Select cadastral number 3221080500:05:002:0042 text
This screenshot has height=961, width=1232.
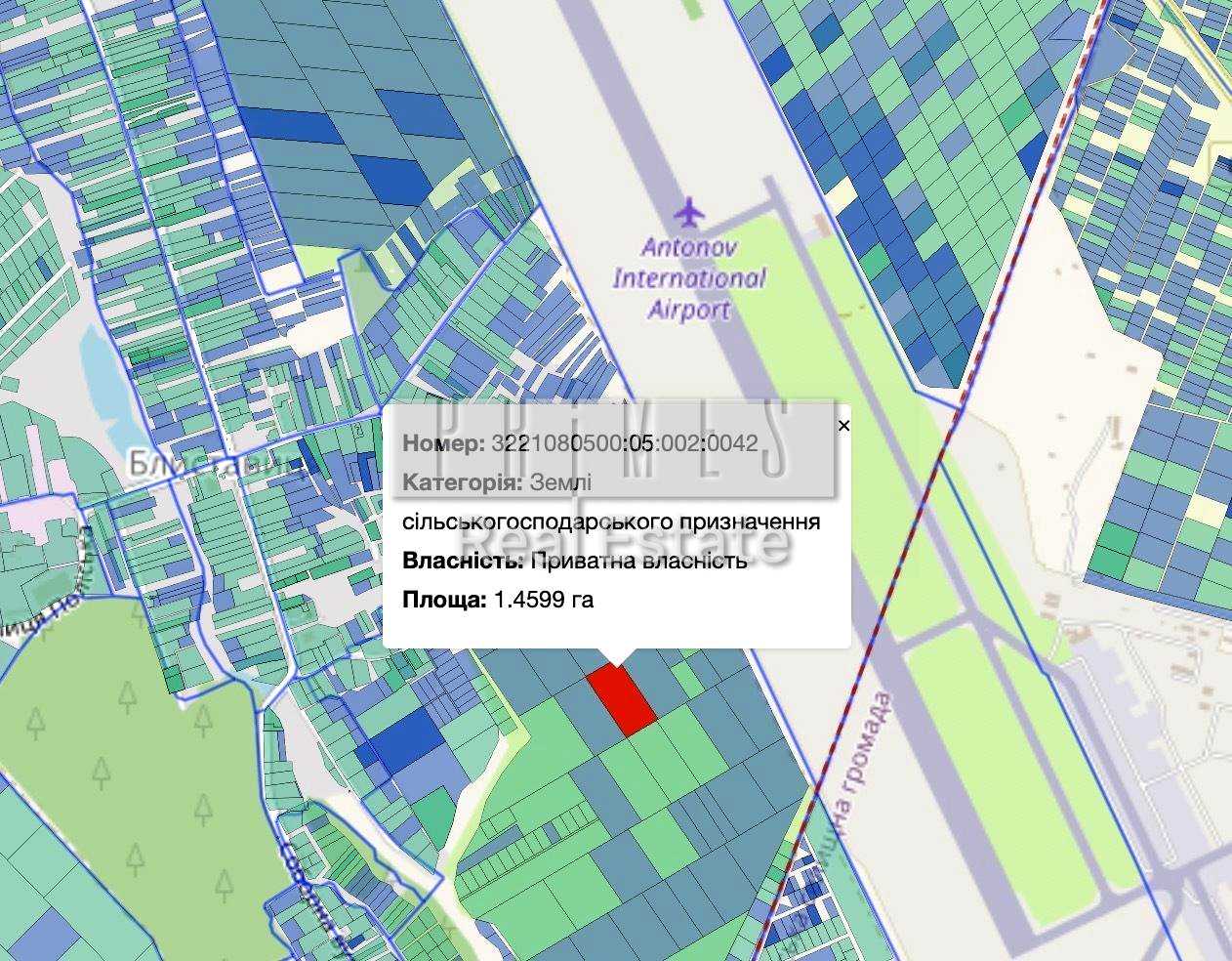coord(625,443)
